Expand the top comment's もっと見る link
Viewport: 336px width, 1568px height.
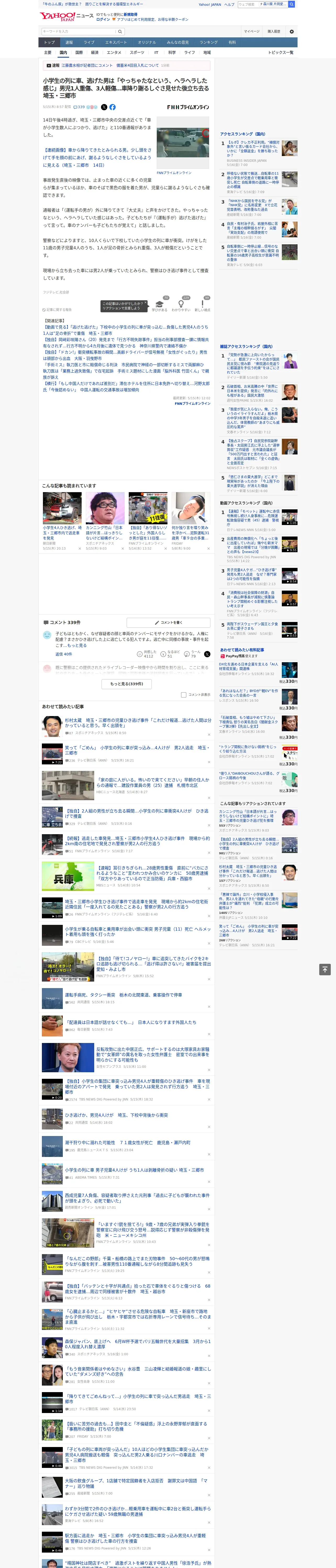(x=77, y=645)
